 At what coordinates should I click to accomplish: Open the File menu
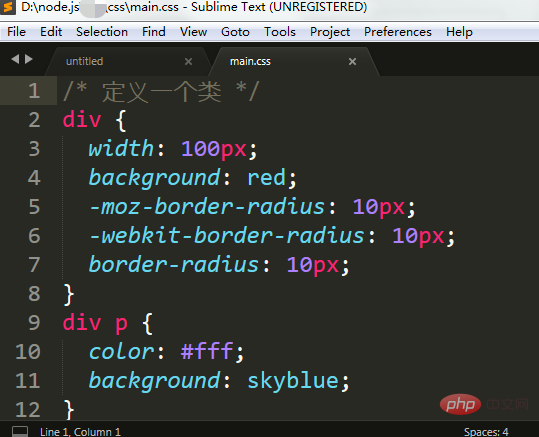click(16, 32)
